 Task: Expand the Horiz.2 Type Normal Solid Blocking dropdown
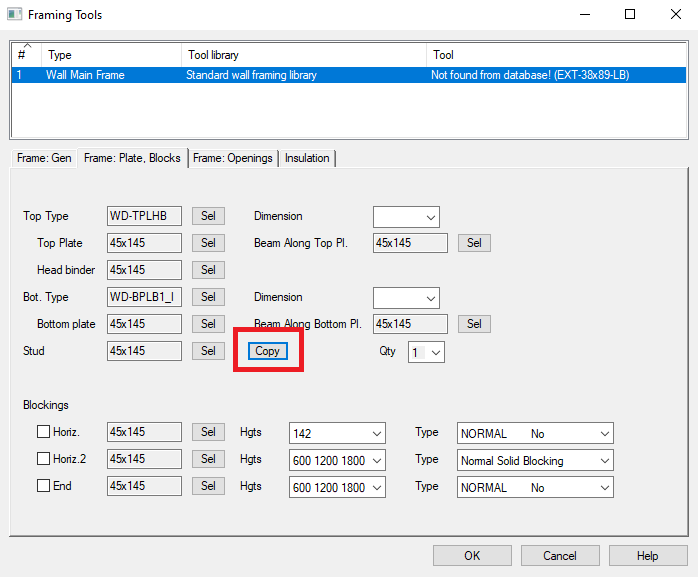coord(535,460)
